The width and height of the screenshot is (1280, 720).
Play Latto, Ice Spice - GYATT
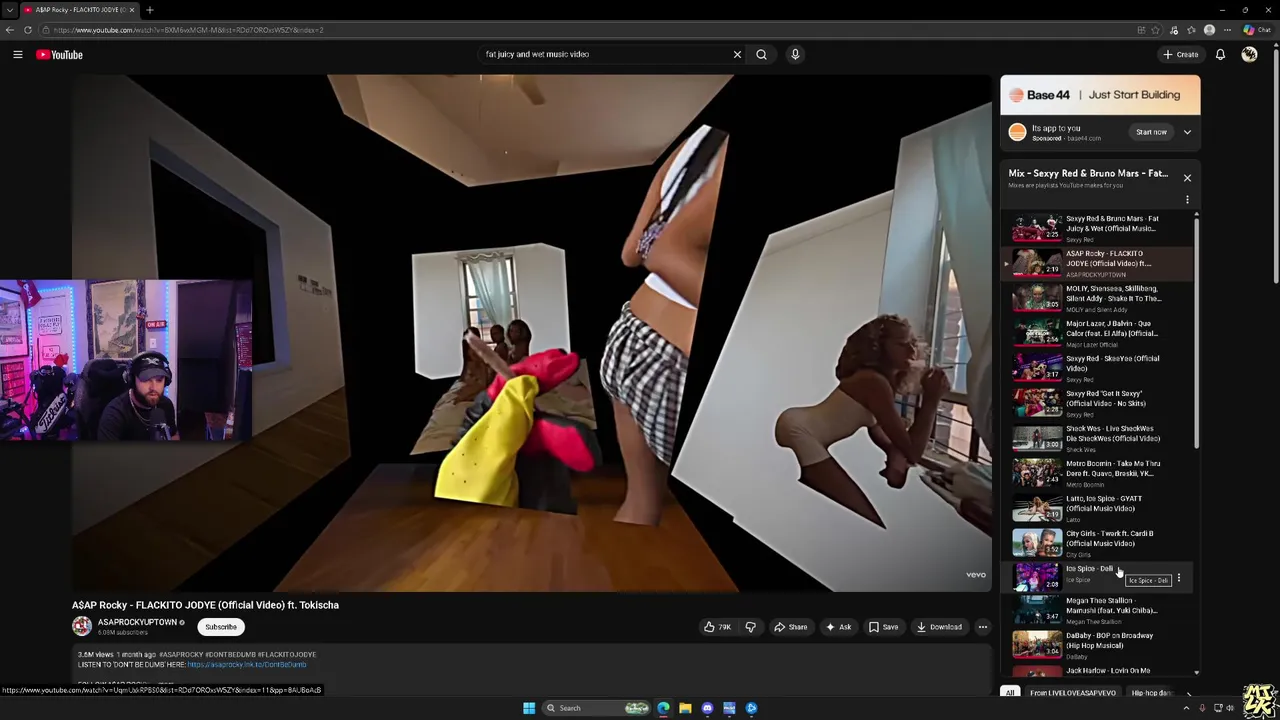(1100, 508)
